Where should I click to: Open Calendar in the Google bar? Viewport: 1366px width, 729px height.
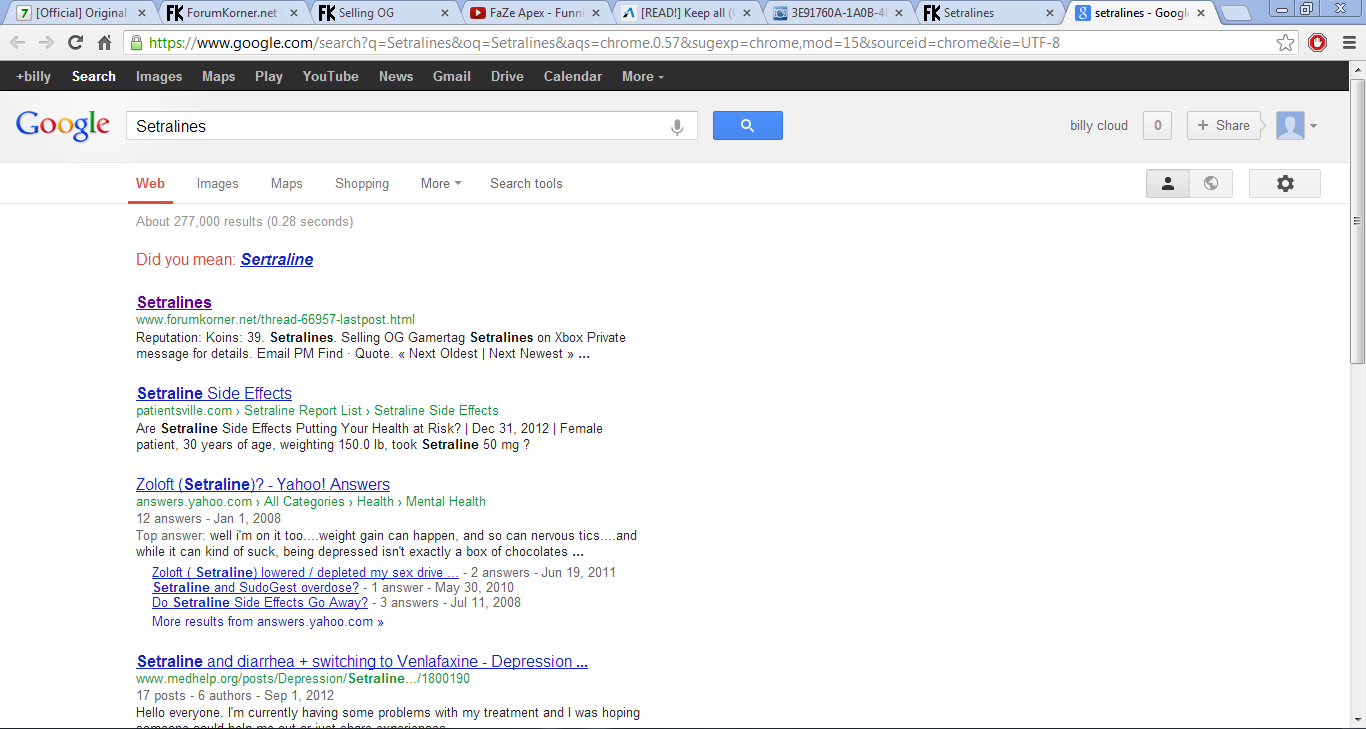tap(573, 76)
